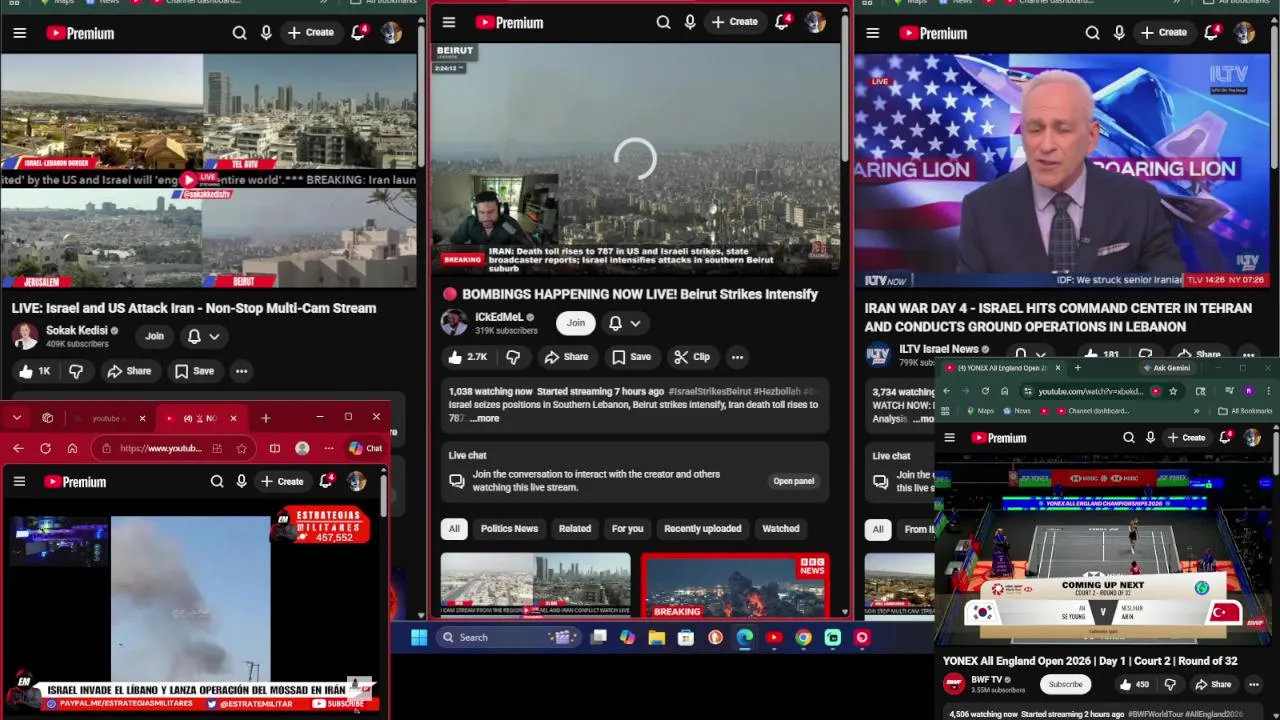Screen dimensions: 1280x720
Task: Select Politics News chip in Beirut window
Action: 509,528
